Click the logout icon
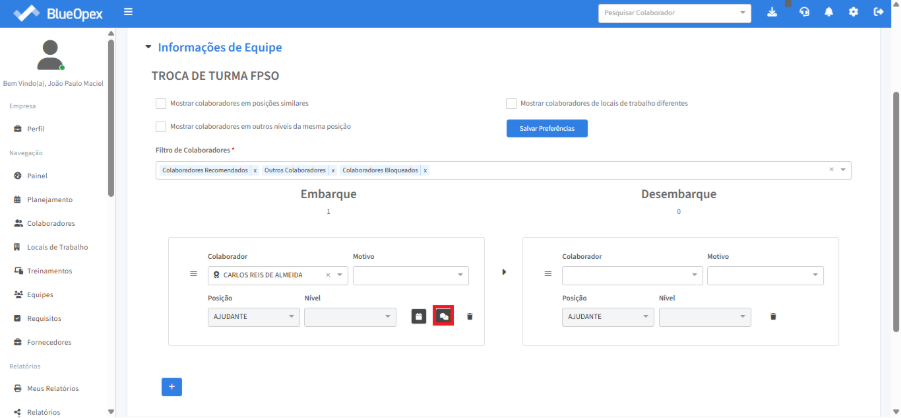The height and width of the screenshot is (418, 901). click(x=878, y=12)
